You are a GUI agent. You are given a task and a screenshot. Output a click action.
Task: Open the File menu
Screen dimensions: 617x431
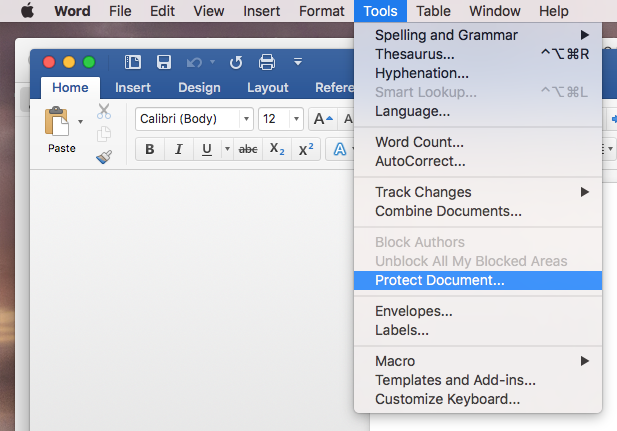pyautogui.click(x=120, y=11)
